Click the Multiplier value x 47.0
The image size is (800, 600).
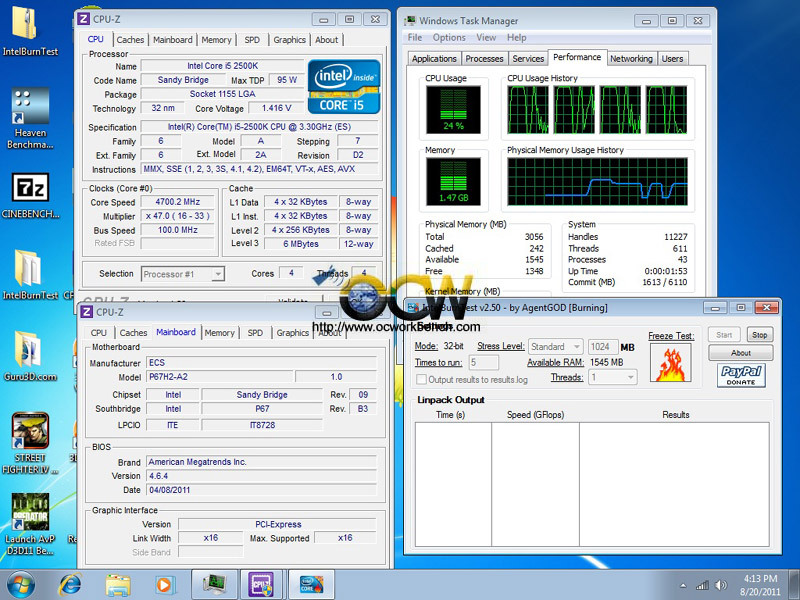pos(178,216)
